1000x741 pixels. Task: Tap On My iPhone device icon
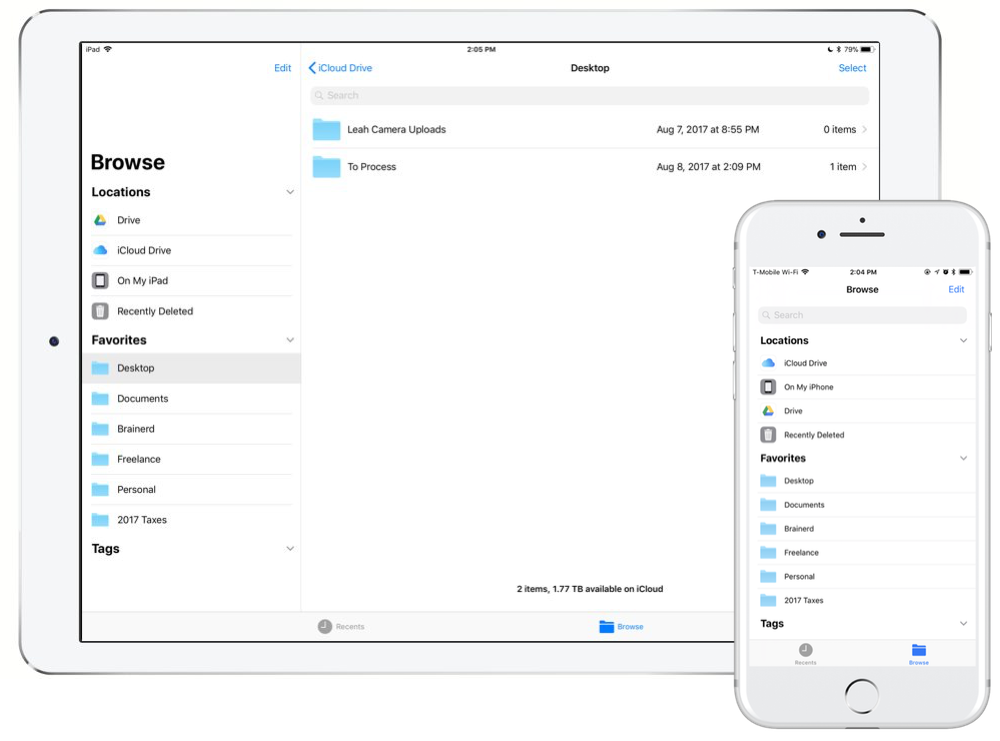(768, 387)
